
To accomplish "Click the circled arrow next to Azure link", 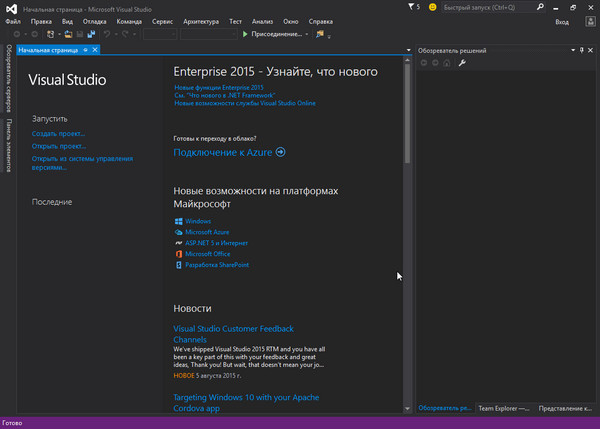I will pyautogui.click(x=281, y=152).
